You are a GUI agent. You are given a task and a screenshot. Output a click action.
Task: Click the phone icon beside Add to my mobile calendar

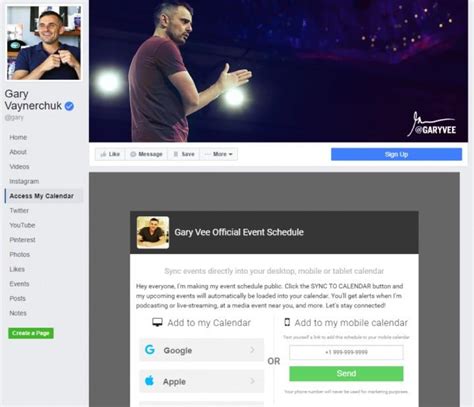(x=287, y=322)
